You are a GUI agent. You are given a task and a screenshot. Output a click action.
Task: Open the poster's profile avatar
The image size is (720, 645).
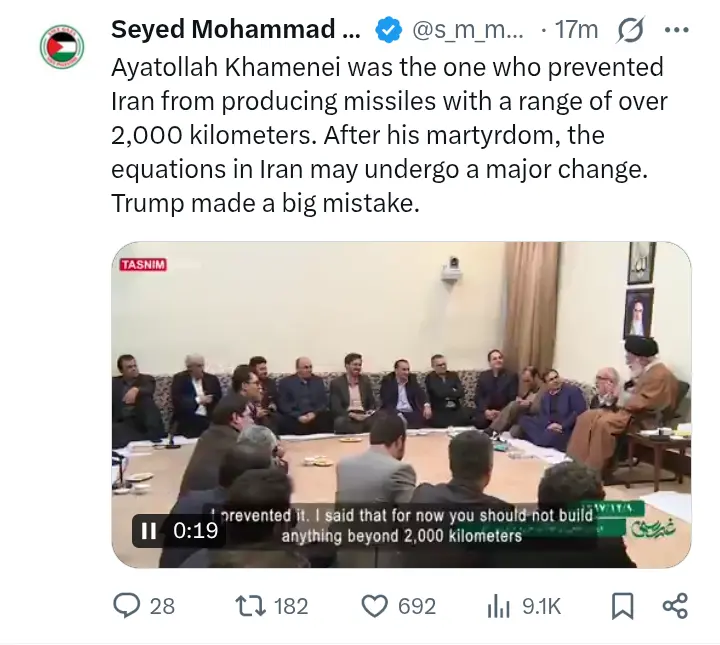pyautogui.click(x=61, y=46)
